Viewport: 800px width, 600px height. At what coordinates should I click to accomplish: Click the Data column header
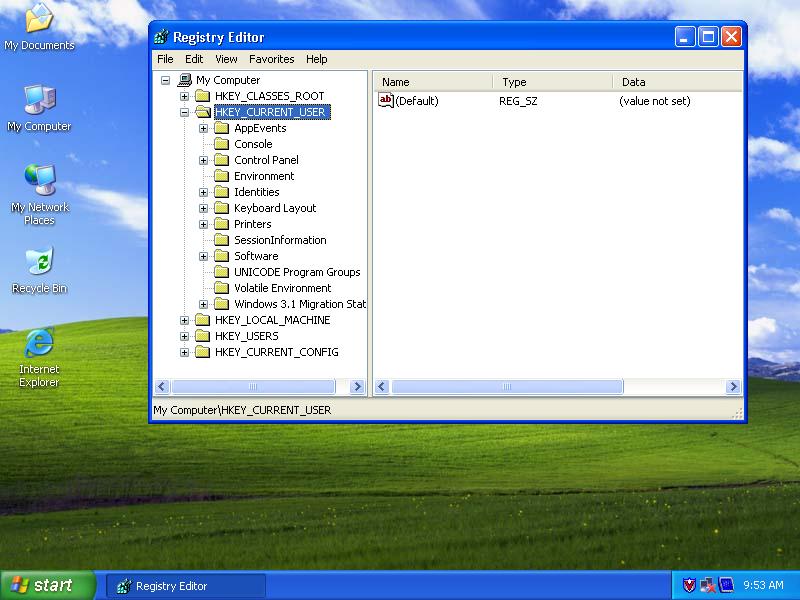(x=678, y=82)
